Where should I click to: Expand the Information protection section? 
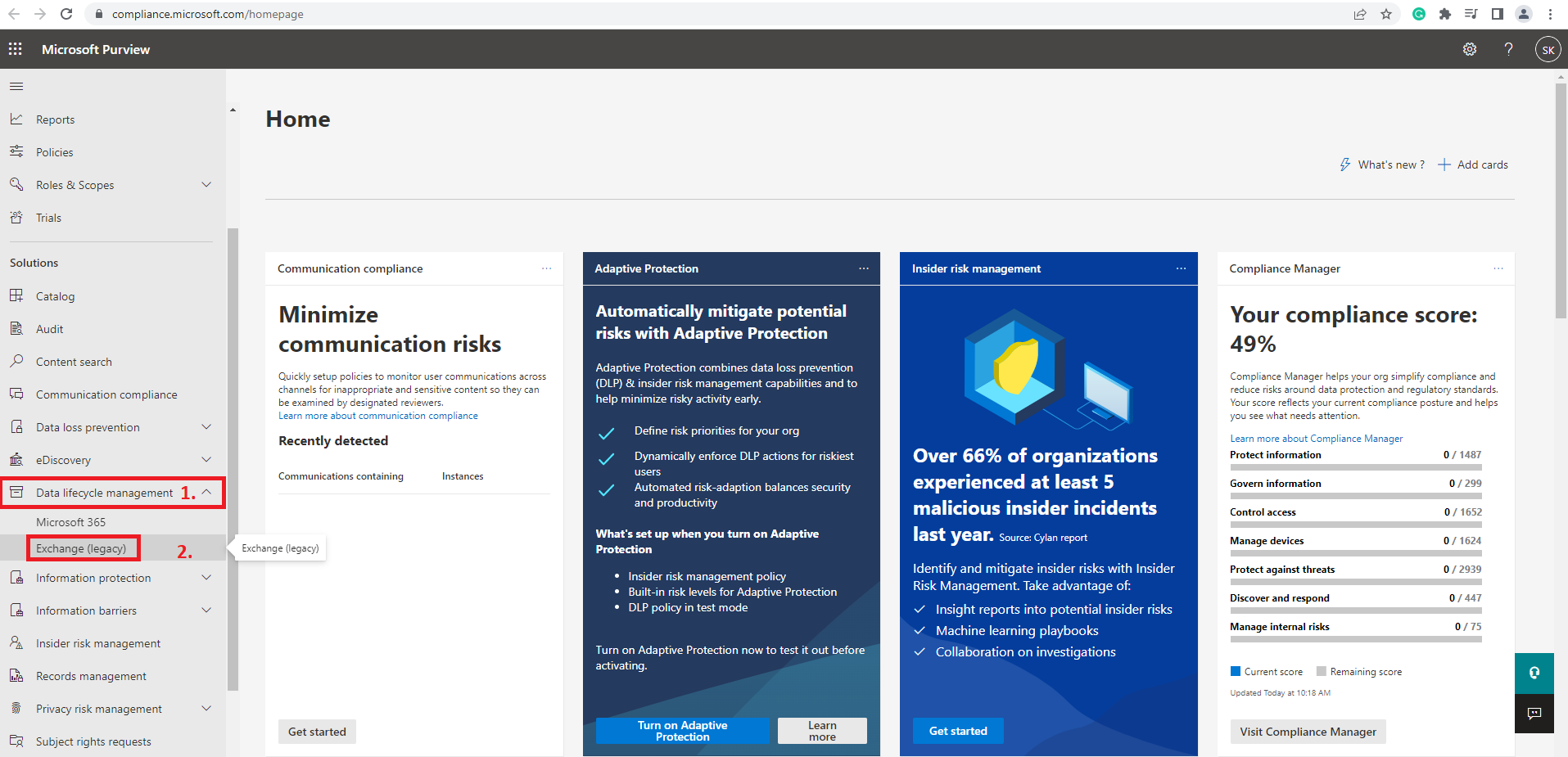tap(206, 578)
